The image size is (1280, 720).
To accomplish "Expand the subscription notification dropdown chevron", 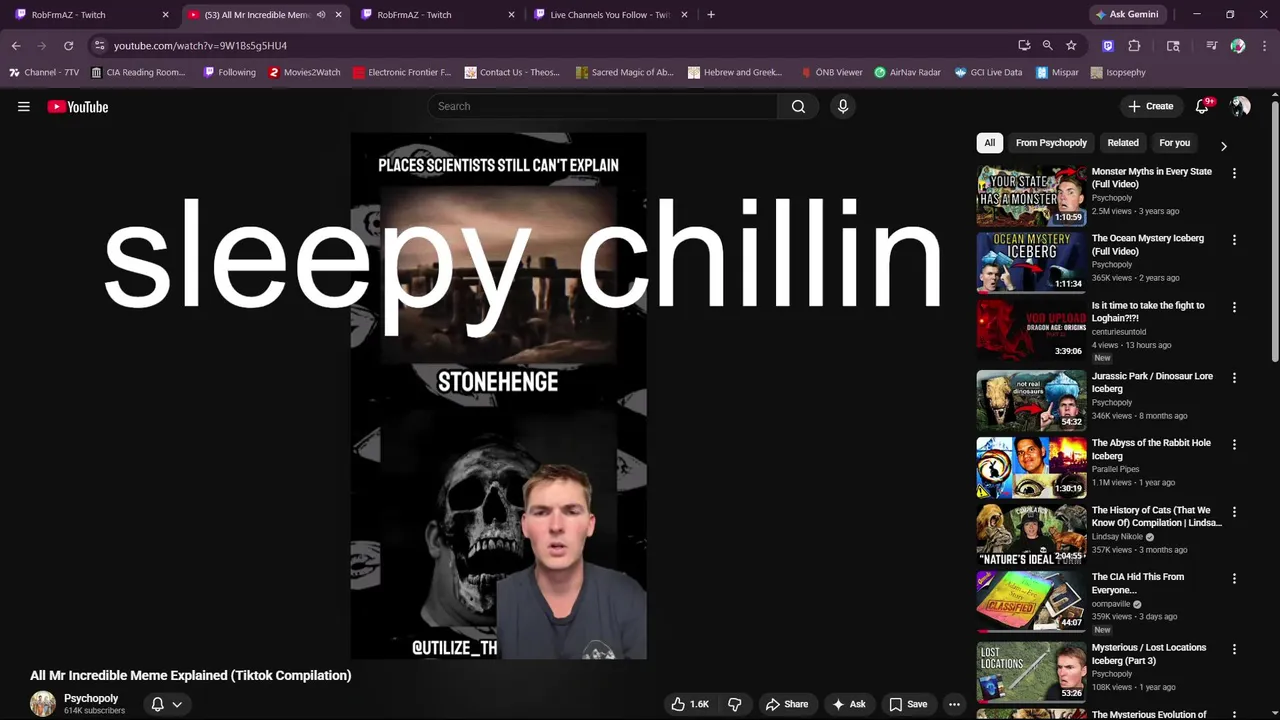I will (177, 704).
